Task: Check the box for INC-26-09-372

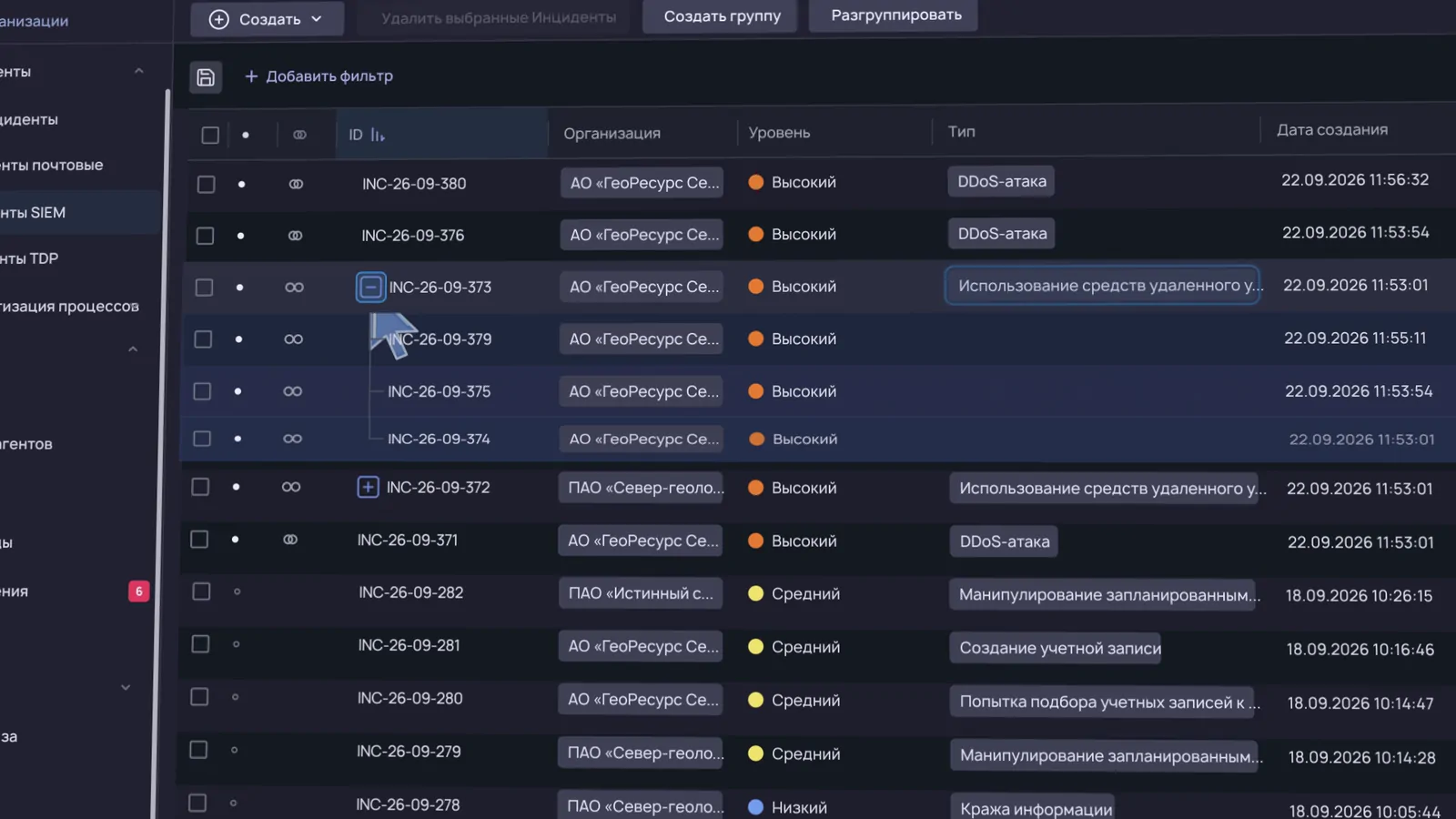Action: [x=200, y=487]
